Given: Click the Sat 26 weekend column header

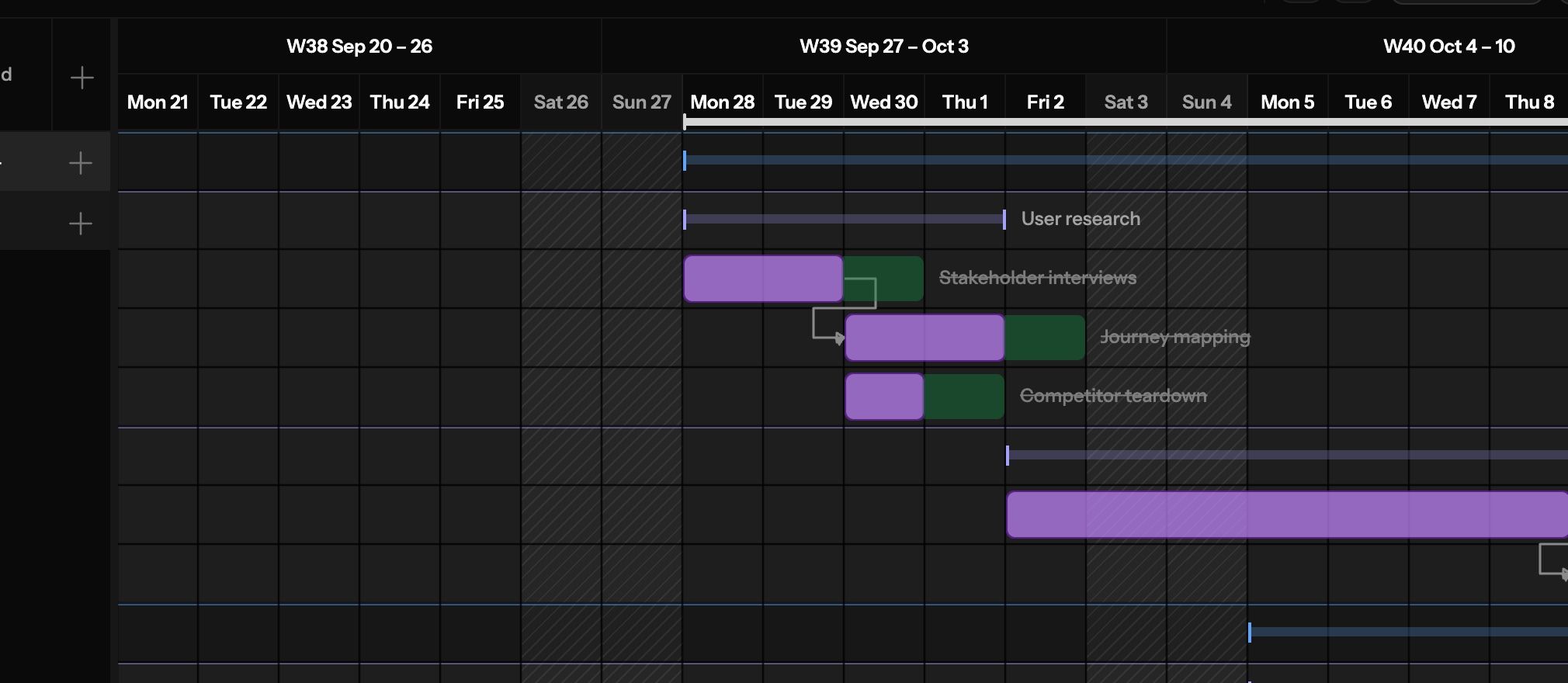Looking at the screenshot, I should [x=561, y=102].
